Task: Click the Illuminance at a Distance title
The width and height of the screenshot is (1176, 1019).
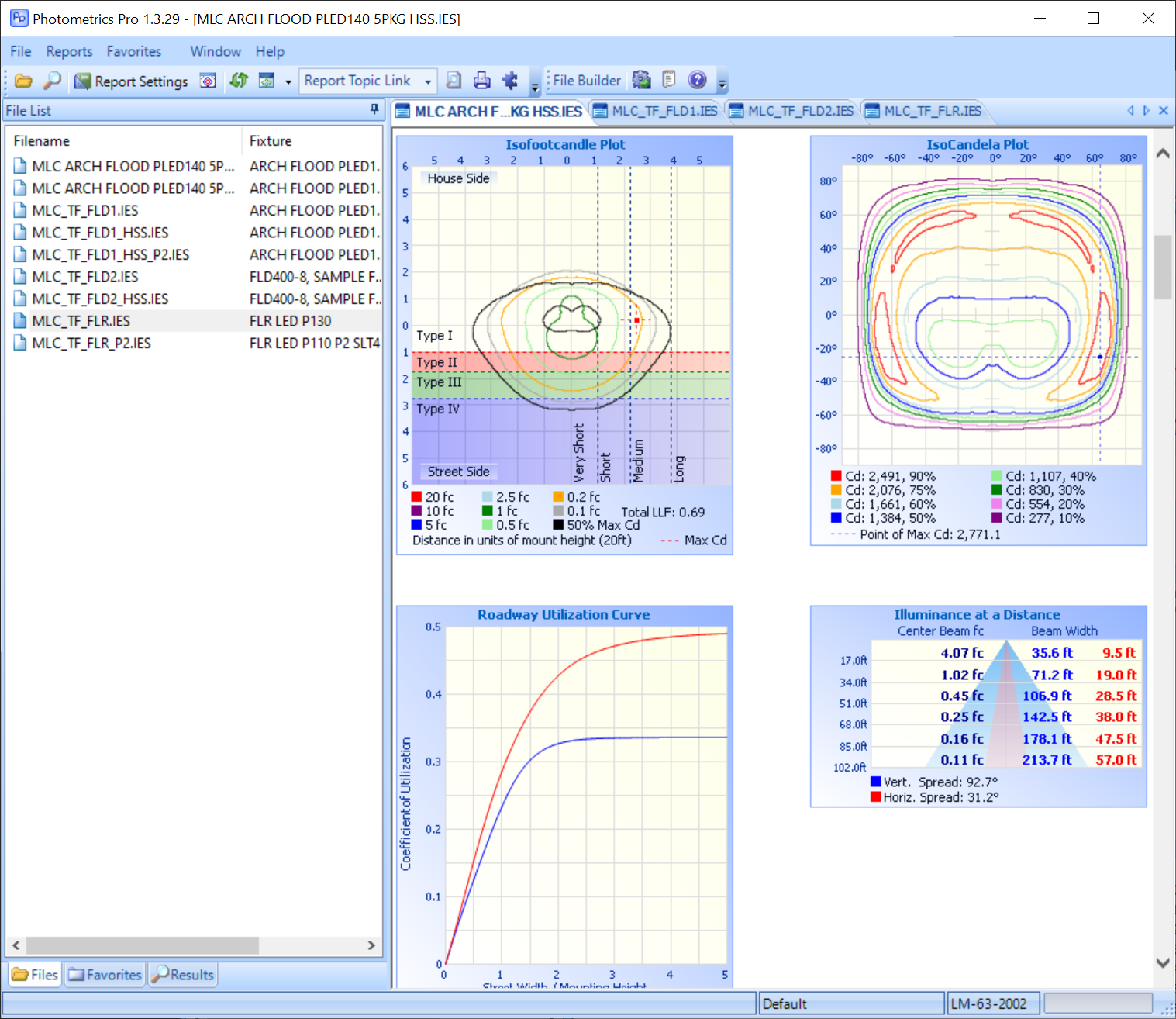Action: [x=977, y=615]
